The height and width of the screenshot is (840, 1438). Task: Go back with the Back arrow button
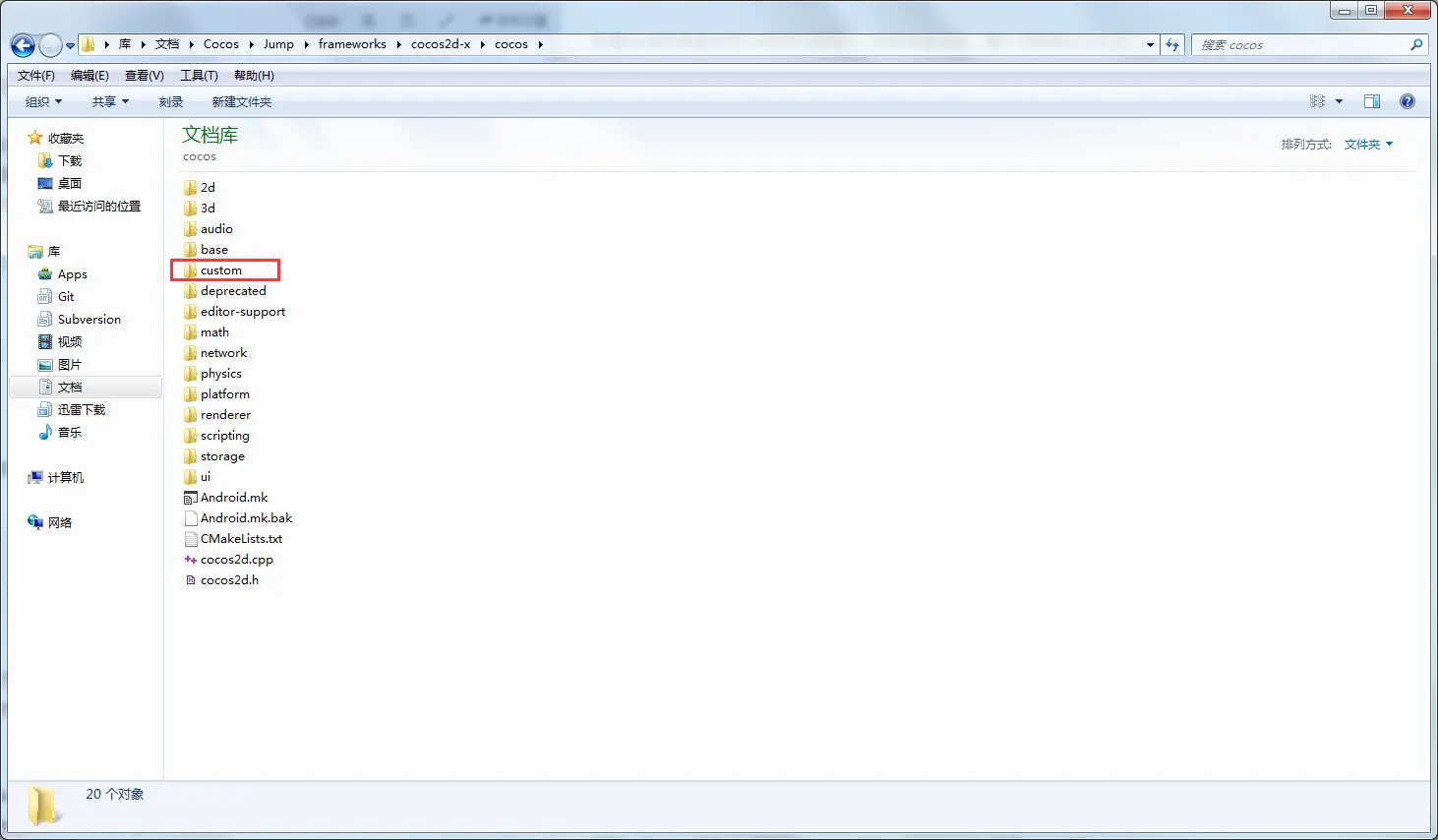click(23, 45)
